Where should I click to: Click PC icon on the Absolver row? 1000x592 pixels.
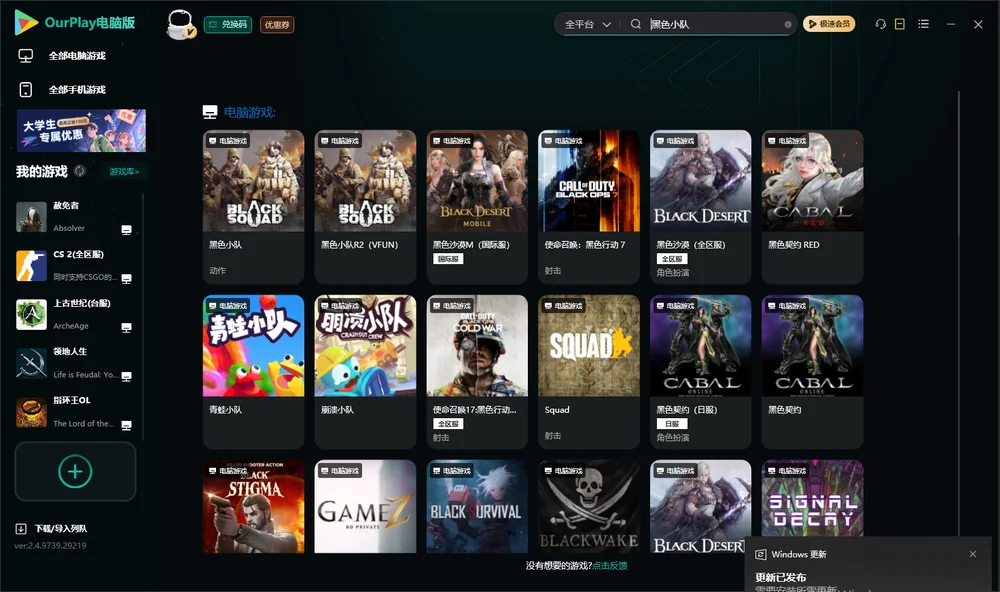tap(126, 230)
